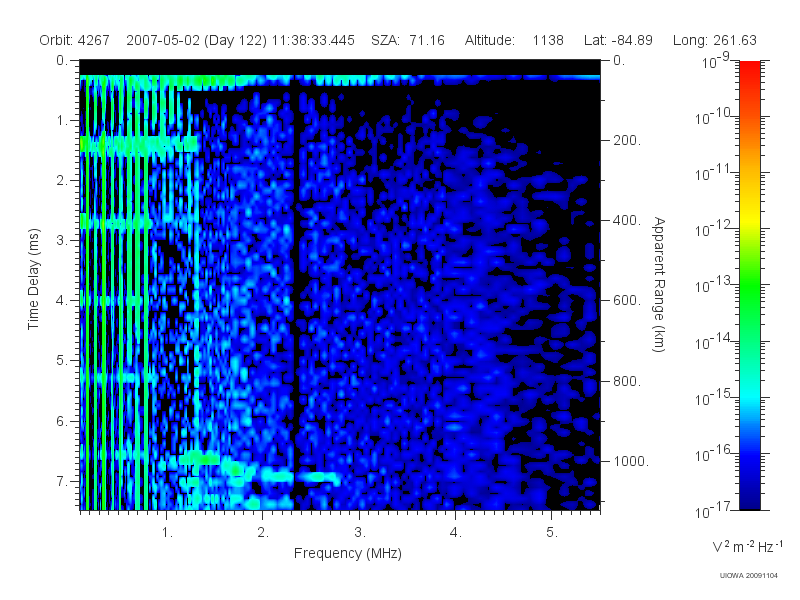Click the 'Lat: -84.89' text
The image size is (800, 600).
(618, 40)
